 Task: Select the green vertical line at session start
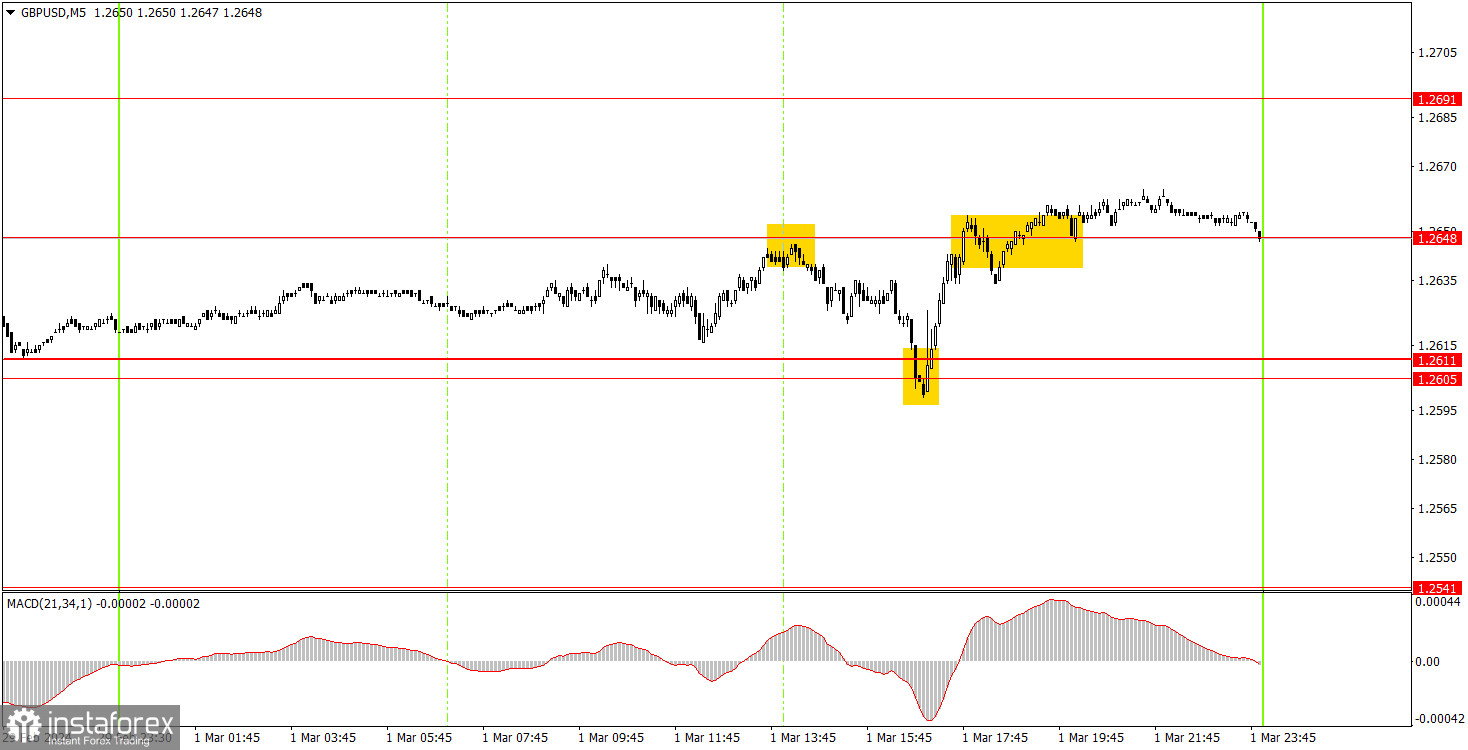[x=119, y=364]
